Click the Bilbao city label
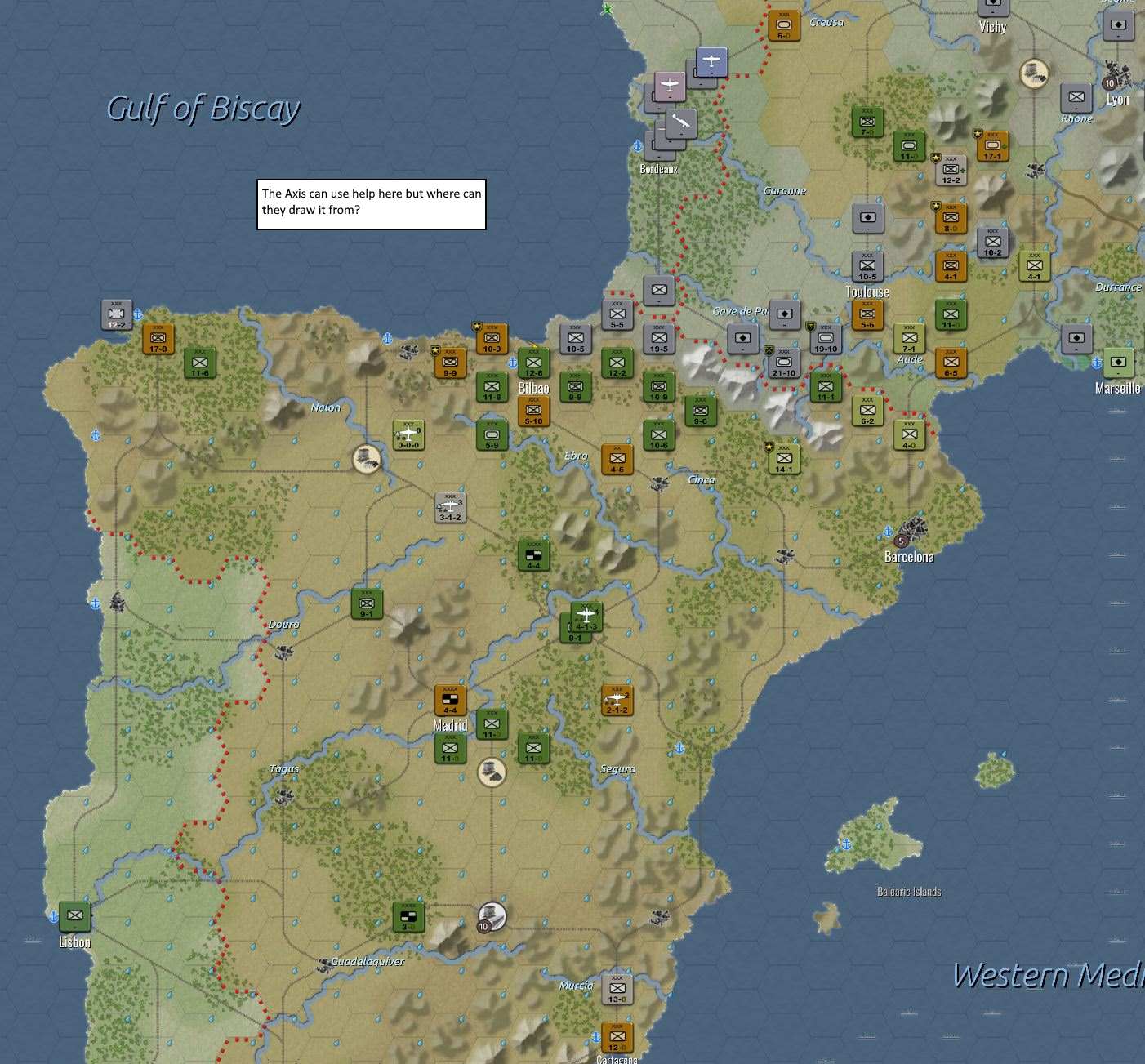1145x1064 pixels. tap(533, 388)
